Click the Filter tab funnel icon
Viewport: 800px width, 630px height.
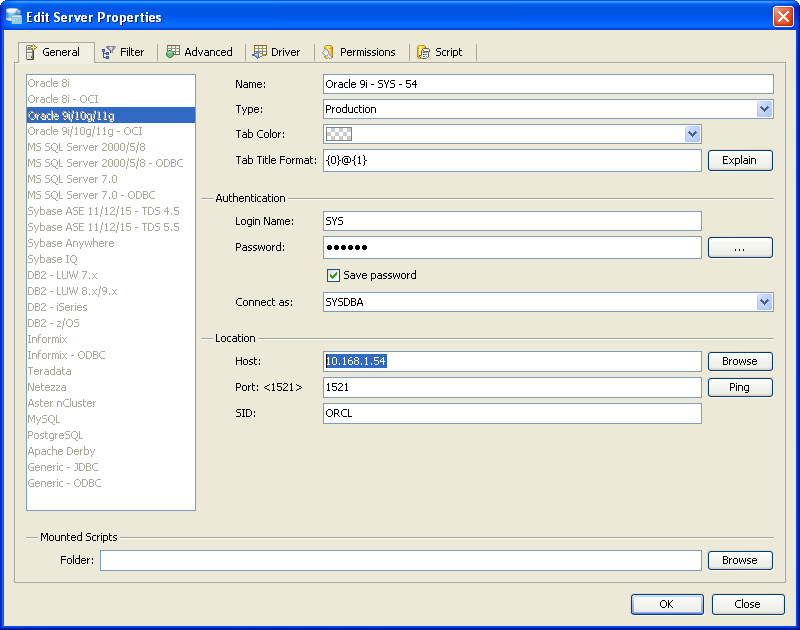[x=108, y=52]
